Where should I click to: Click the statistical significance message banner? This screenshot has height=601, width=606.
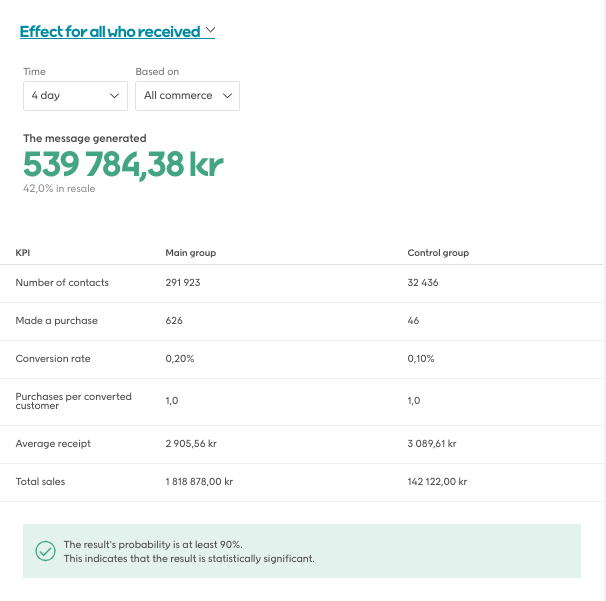[302, 551]
